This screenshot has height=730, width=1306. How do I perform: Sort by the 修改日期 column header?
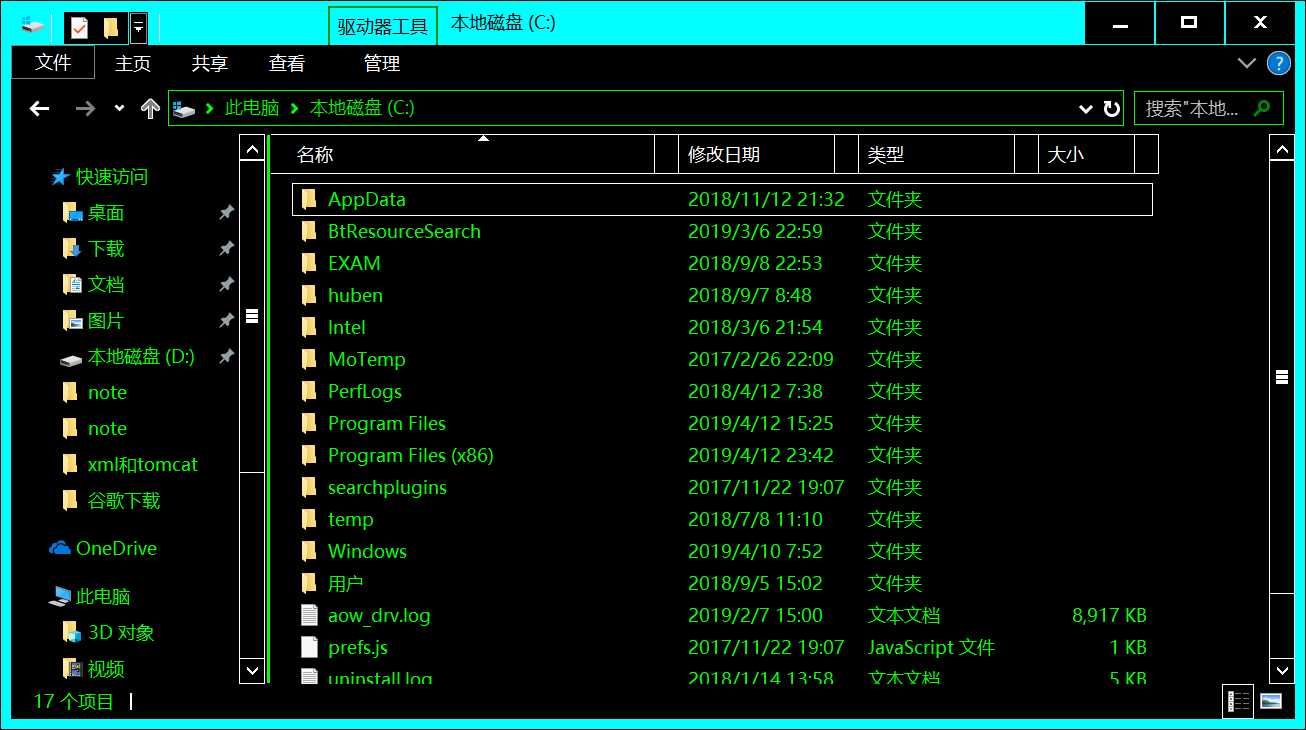757,154
